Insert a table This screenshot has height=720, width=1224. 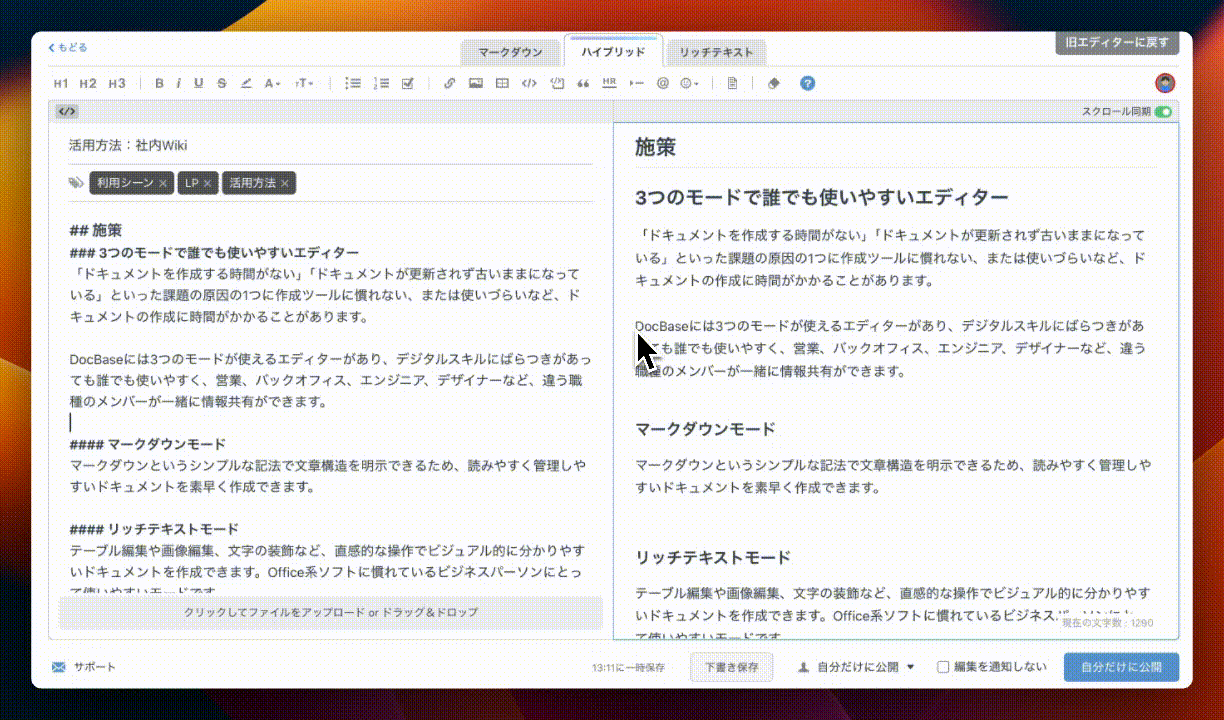click(x=501, y=83)
